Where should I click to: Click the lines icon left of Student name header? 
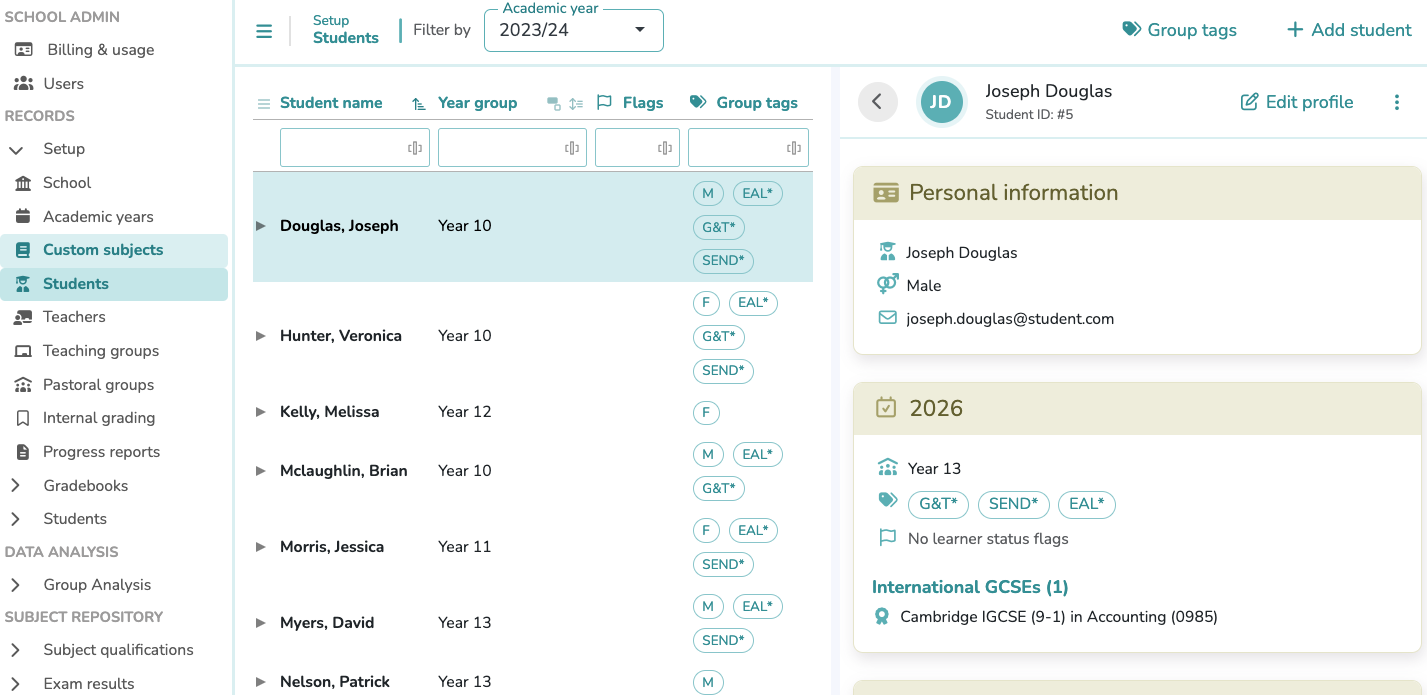264,103
